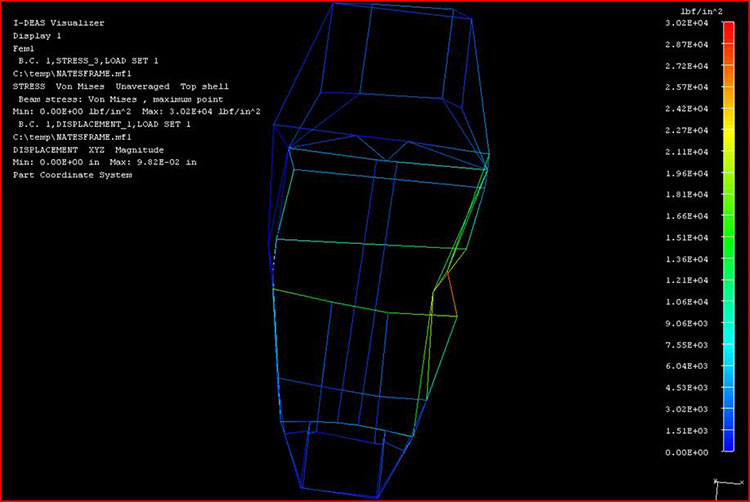
Task: Click the yellow band of the legend bar
Action: 728,140
